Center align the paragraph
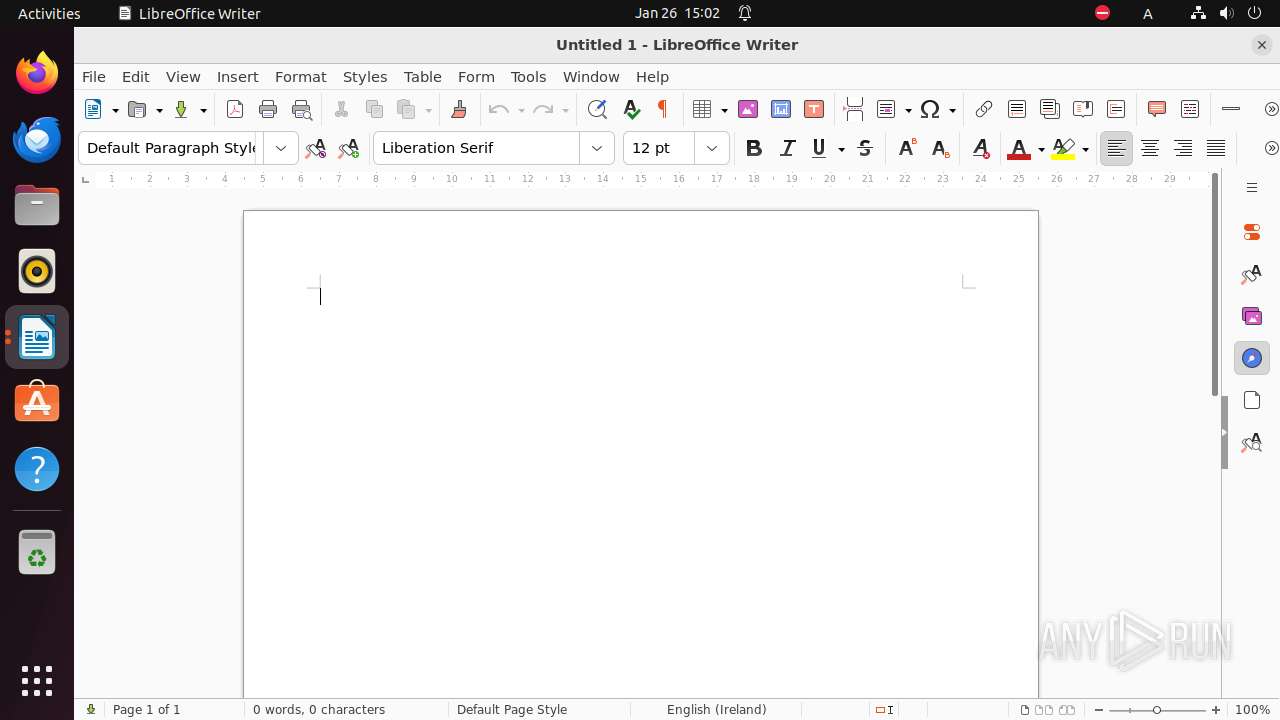The height and width of the screenshot is (720, 1280). tap(1150, 148)
